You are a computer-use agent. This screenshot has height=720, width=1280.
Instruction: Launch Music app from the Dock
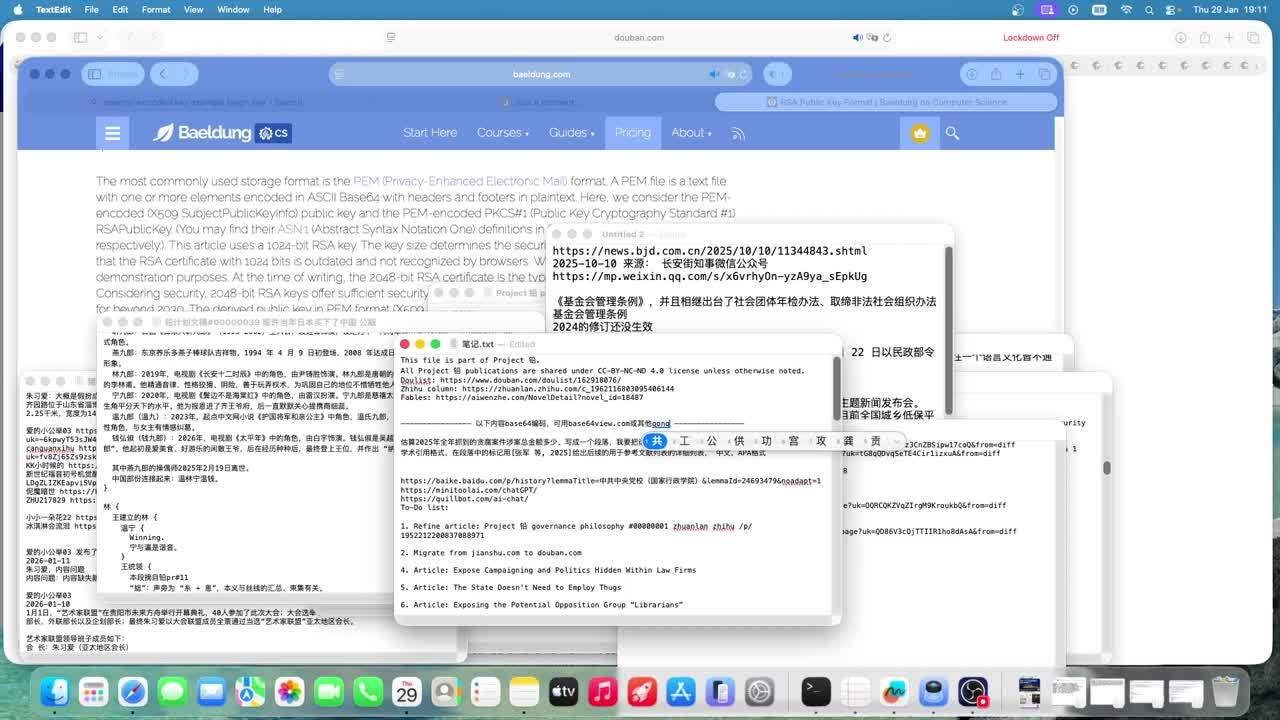(602, 691)
